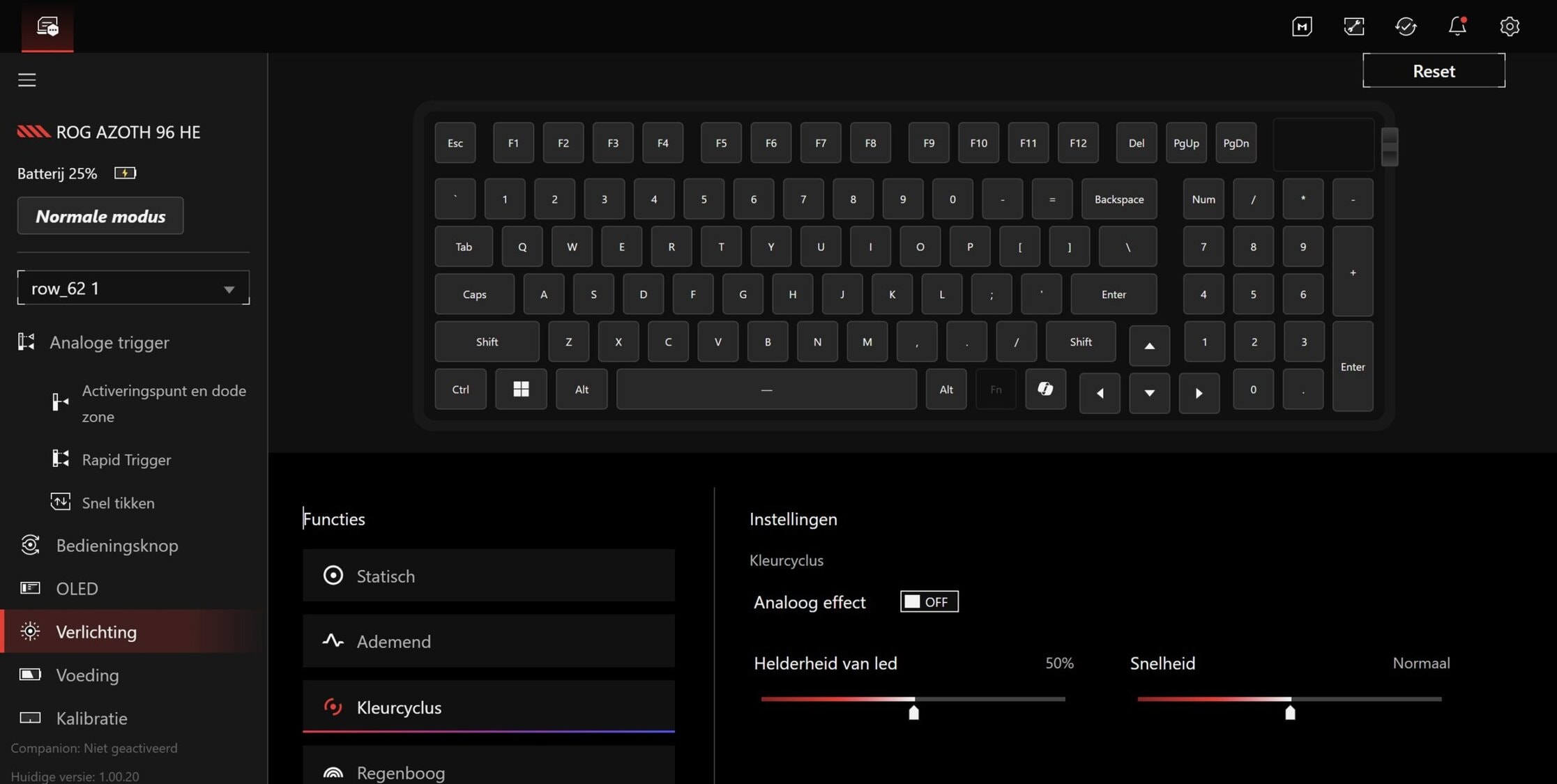Click the device list icon at top-left
1557x784 pixels.
pyautogui.click(x=47, y=26)
